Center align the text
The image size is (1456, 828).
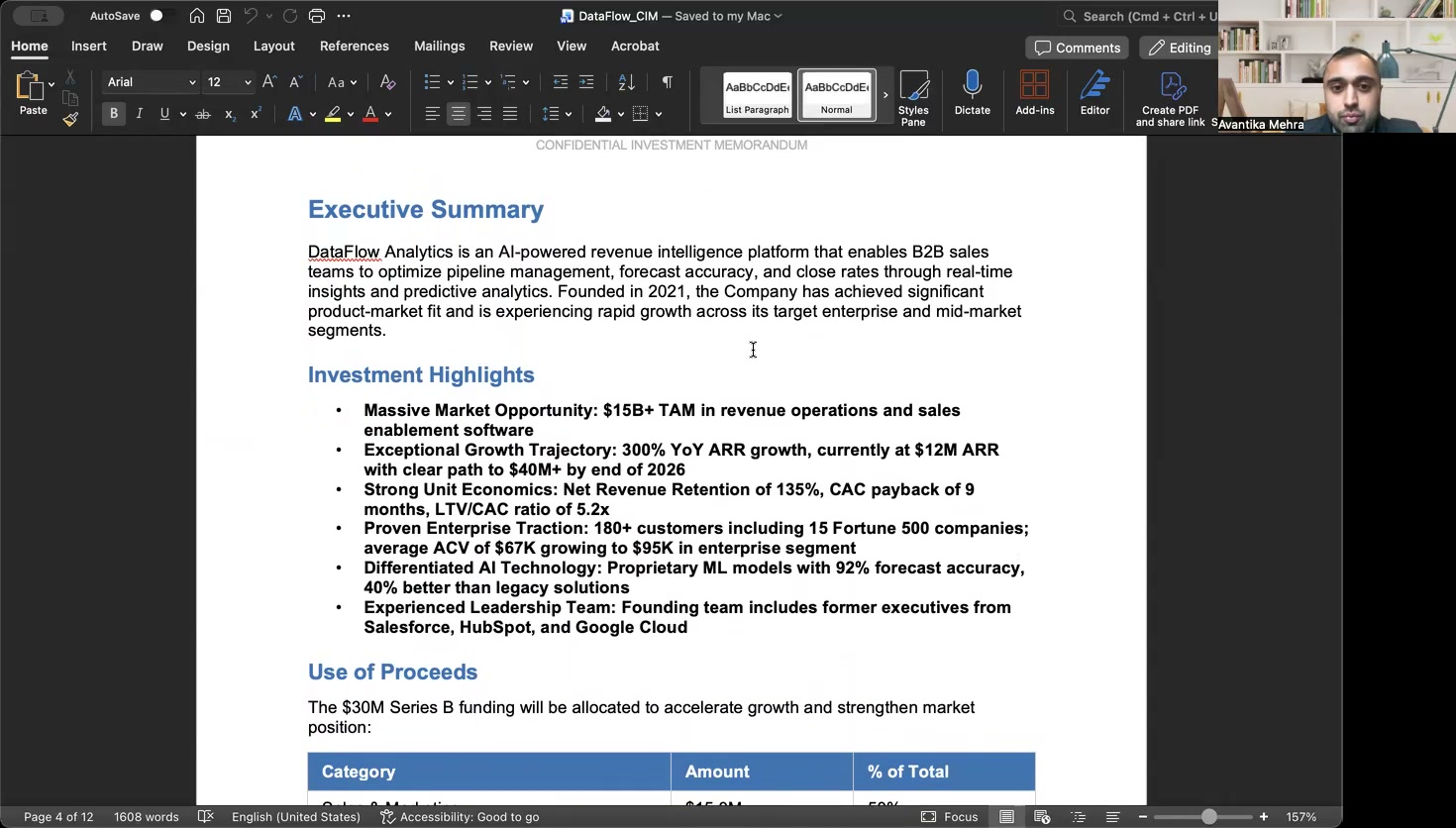pos(459,114)
